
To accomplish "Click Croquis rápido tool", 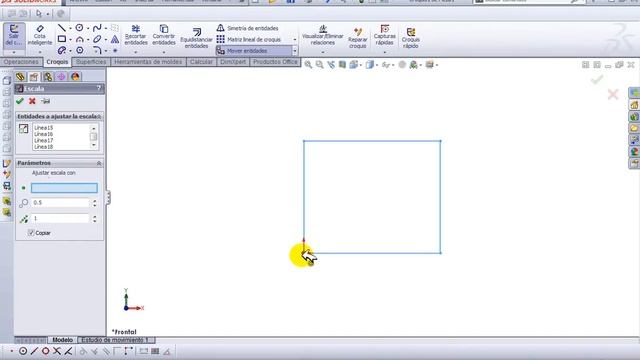I will 411,38.
